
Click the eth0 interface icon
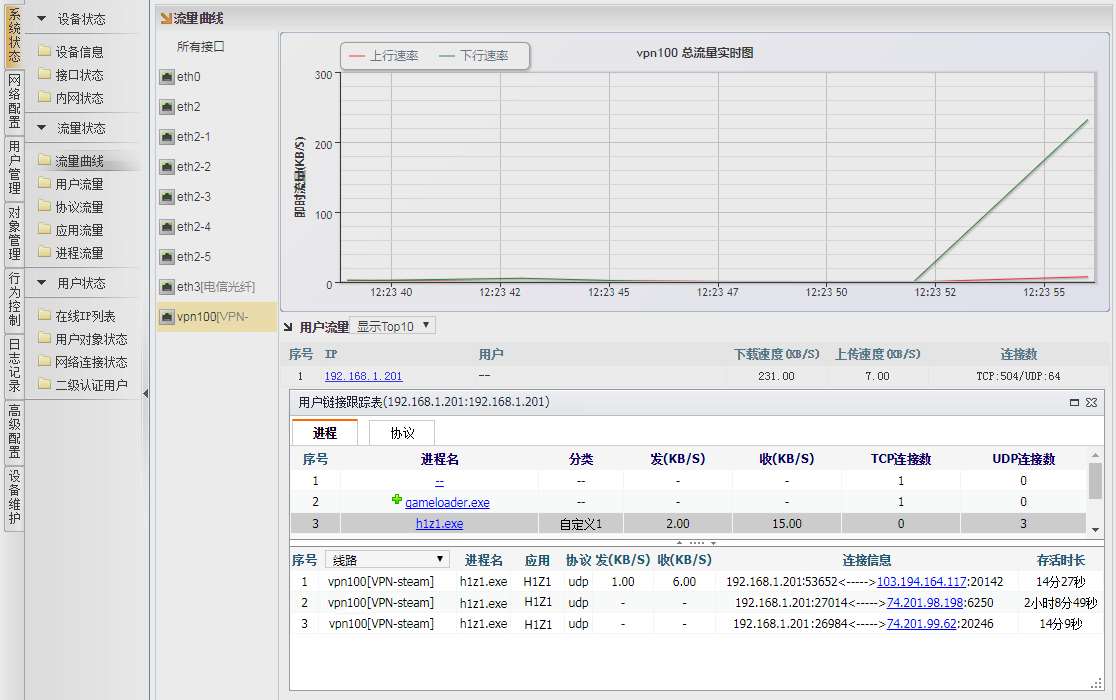pyautogui.click(x=167, y=77)
